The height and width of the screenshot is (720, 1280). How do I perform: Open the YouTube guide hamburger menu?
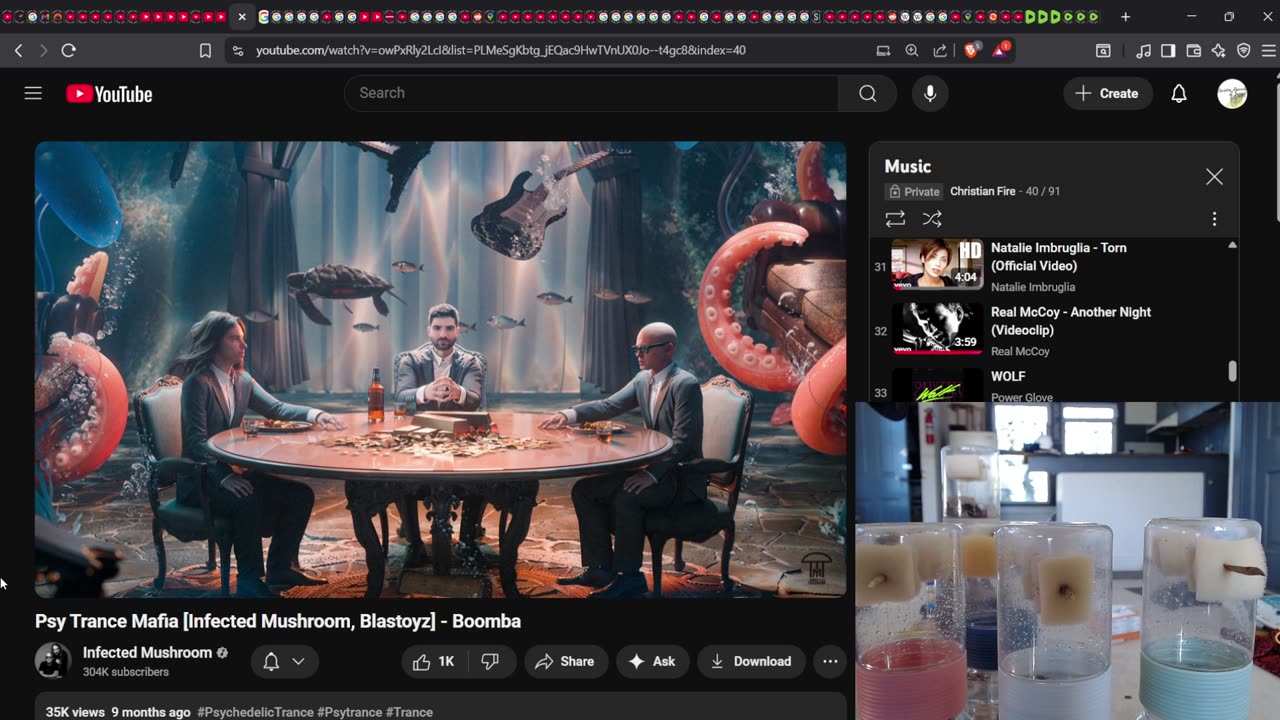click(33, 93)
